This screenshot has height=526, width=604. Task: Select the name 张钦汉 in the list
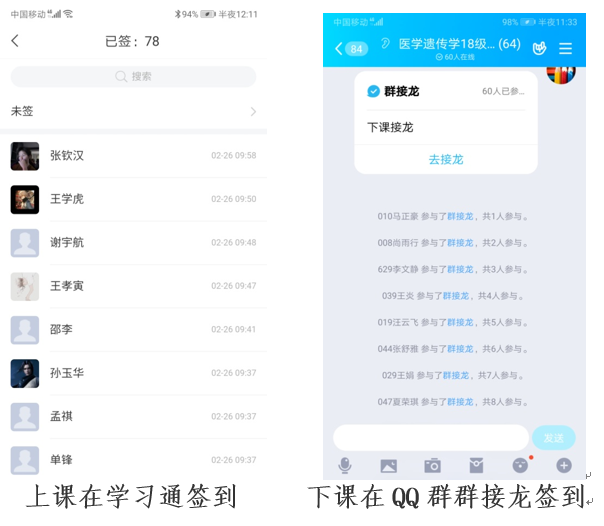[67, 156]
